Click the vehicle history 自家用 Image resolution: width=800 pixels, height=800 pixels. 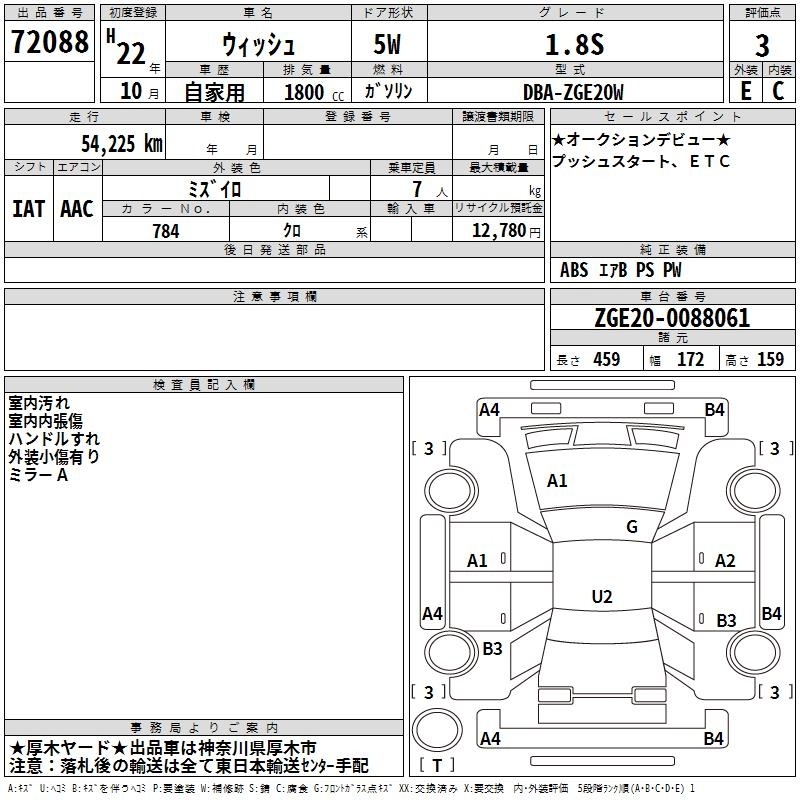pyautogui.click(x=214, y=92)
